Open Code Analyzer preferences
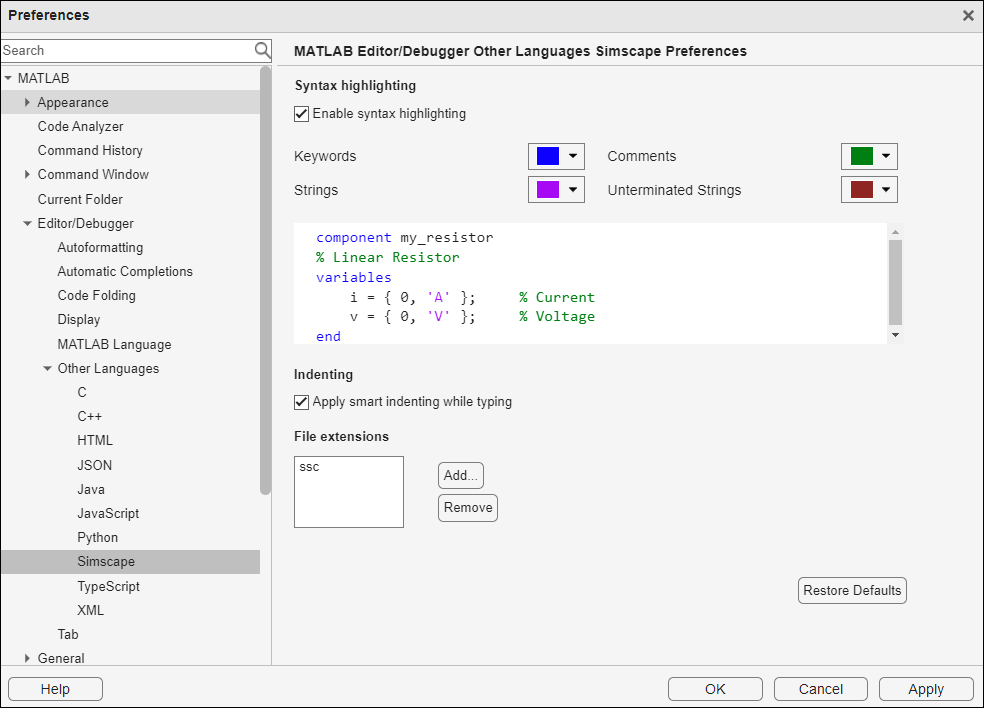984x708 pixels. click(x=80, y=126)
